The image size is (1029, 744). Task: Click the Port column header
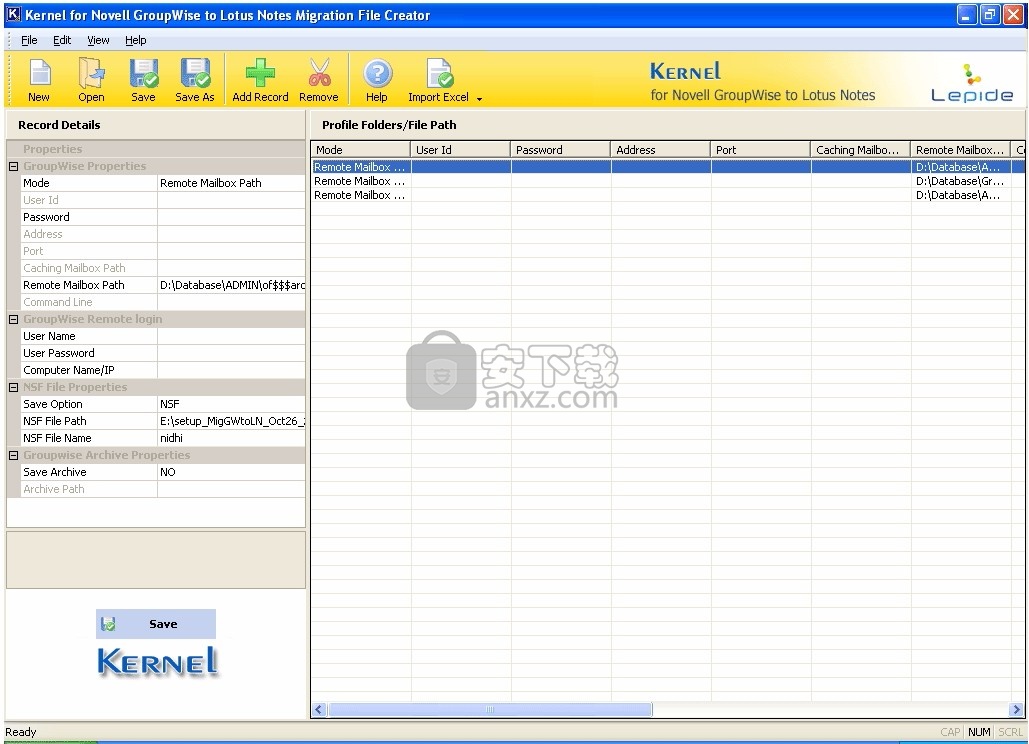tap(761, 150)
